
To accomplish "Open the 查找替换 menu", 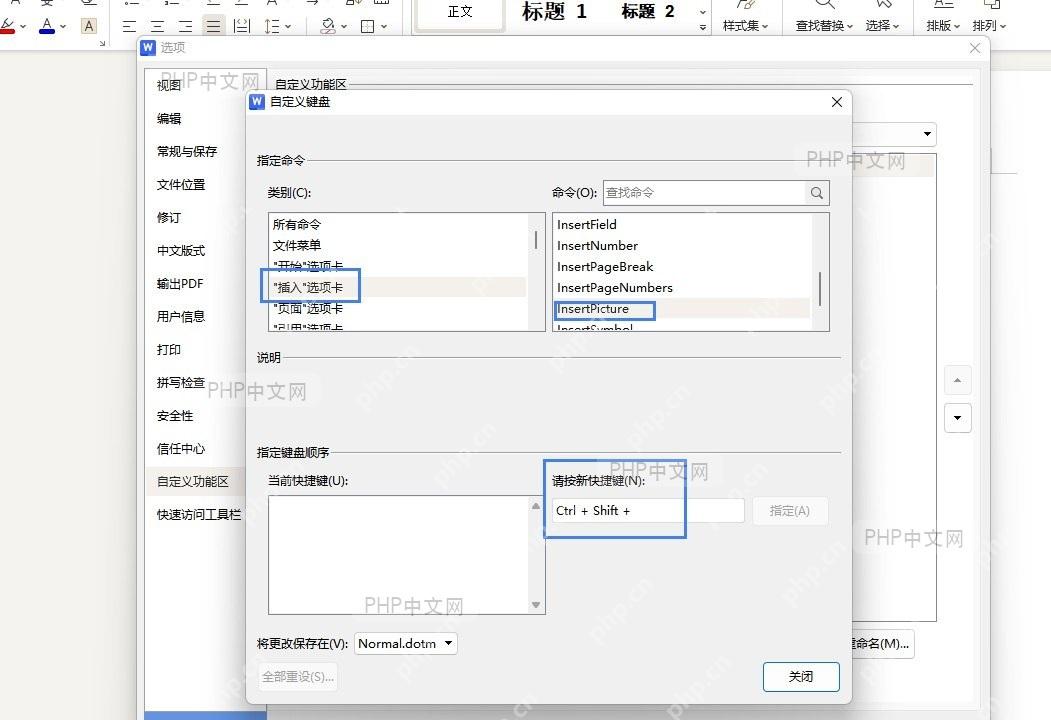I will [x=824, y=25].
